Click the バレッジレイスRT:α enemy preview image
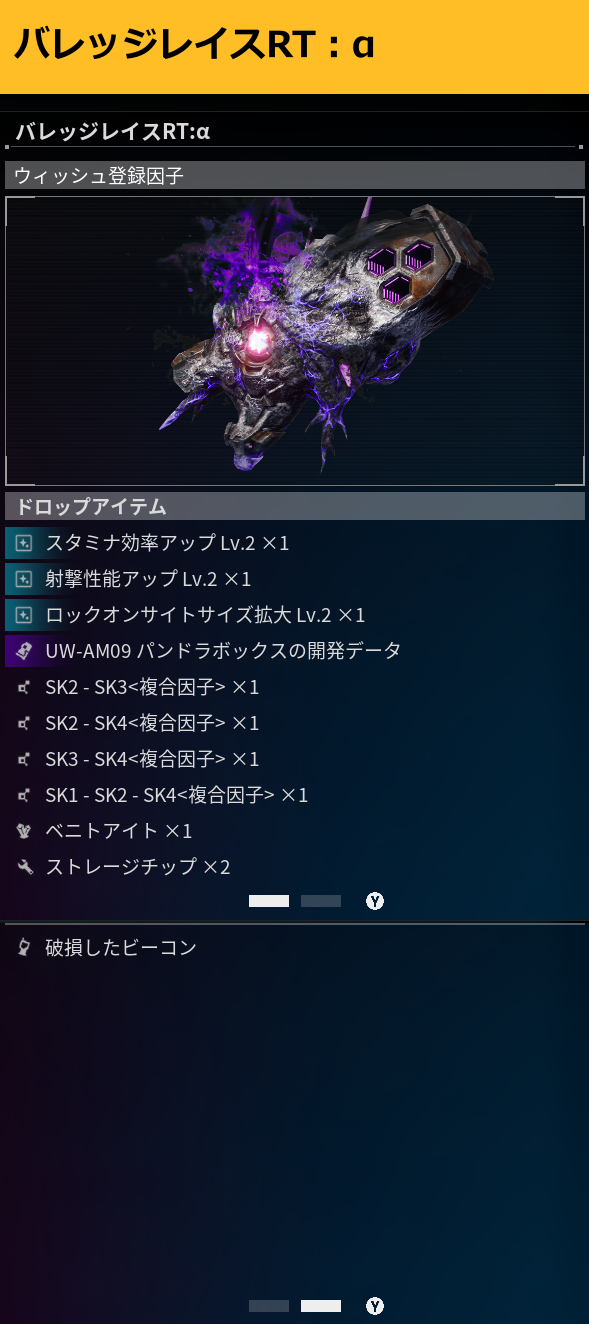Screen dimensions: 589x1324 click(x=295, y=341)
